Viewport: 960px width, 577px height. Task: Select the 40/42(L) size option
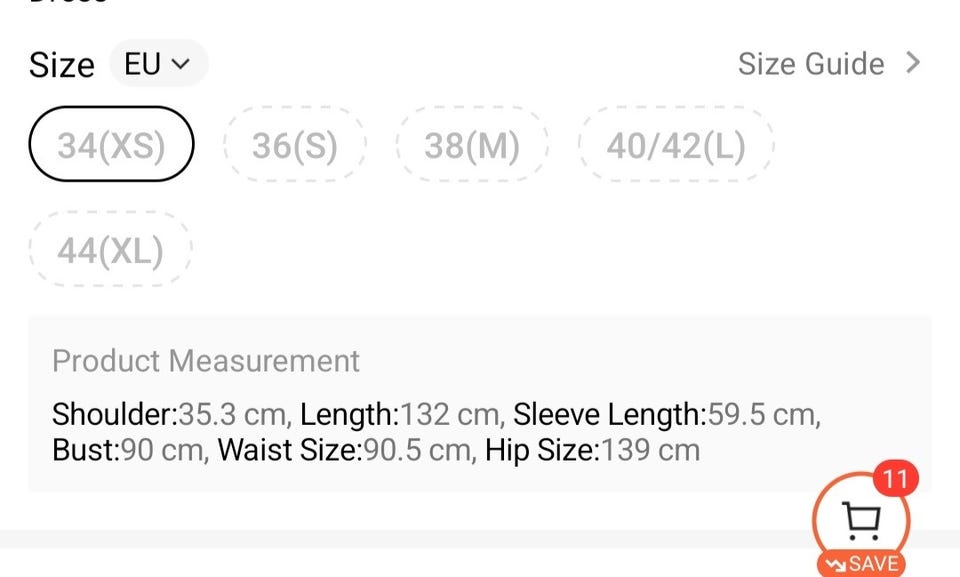tap(676, 145)
